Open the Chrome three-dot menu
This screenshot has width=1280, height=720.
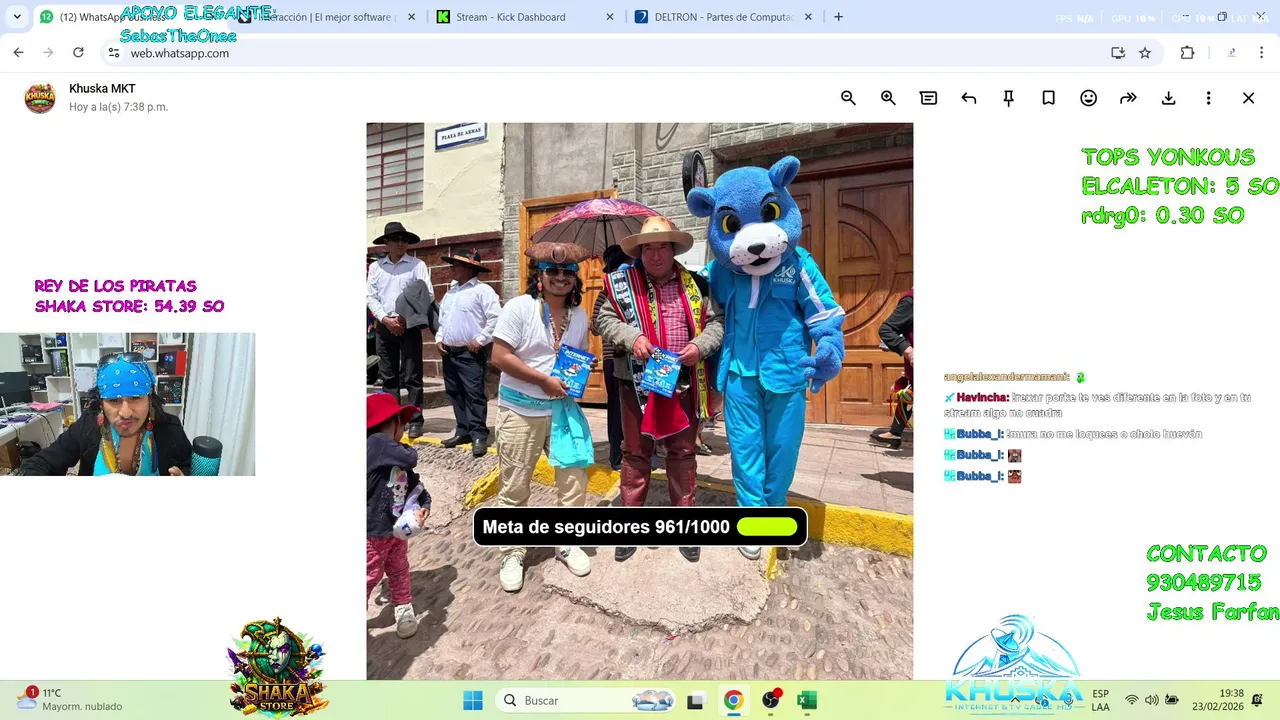click(x=1261, y=53)
